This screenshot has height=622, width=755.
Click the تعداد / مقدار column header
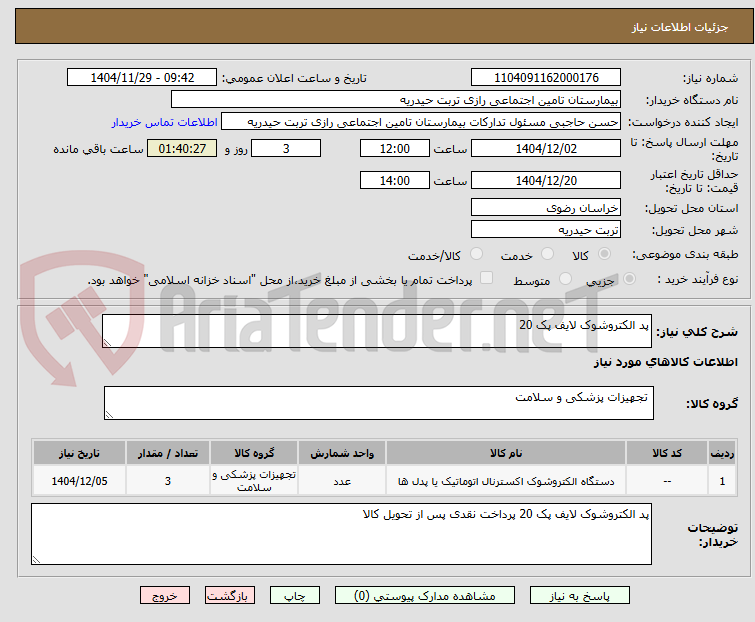tap(168, 453)
